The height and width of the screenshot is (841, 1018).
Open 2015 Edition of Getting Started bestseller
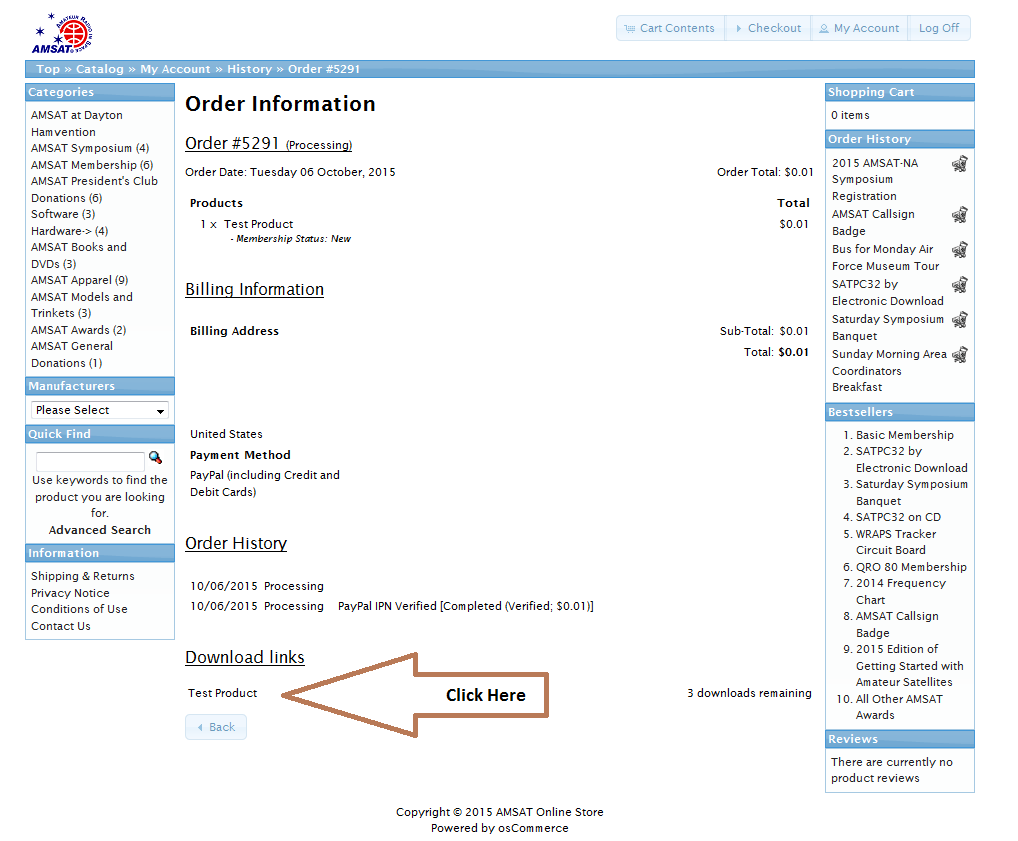910,666
